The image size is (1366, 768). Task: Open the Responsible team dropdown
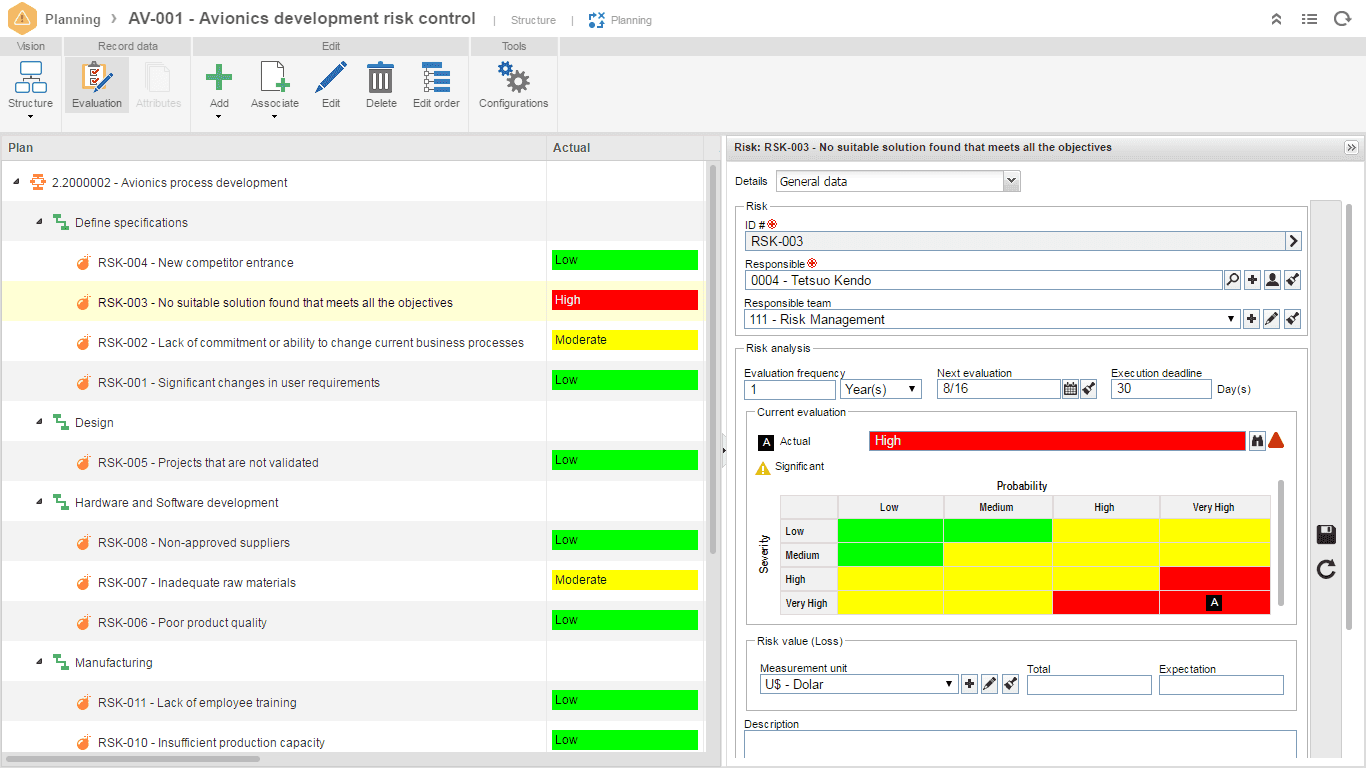tap(993, 319)
